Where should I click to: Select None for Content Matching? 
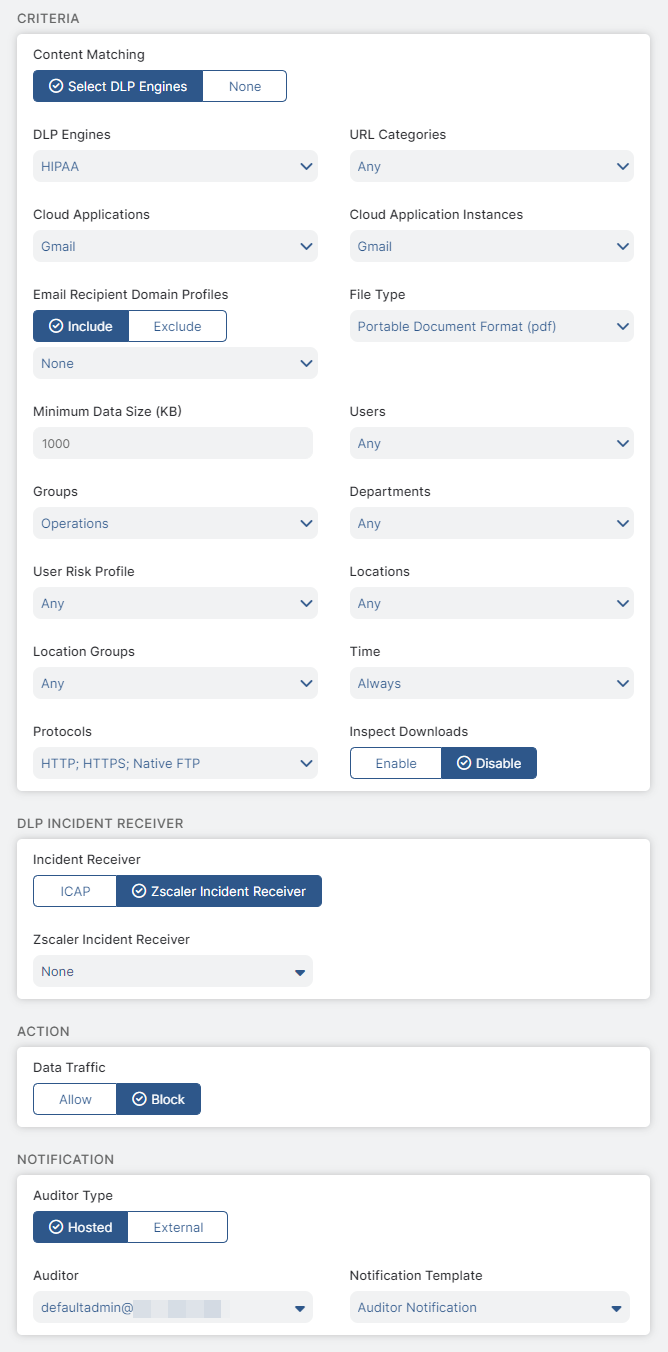point(244,86)
